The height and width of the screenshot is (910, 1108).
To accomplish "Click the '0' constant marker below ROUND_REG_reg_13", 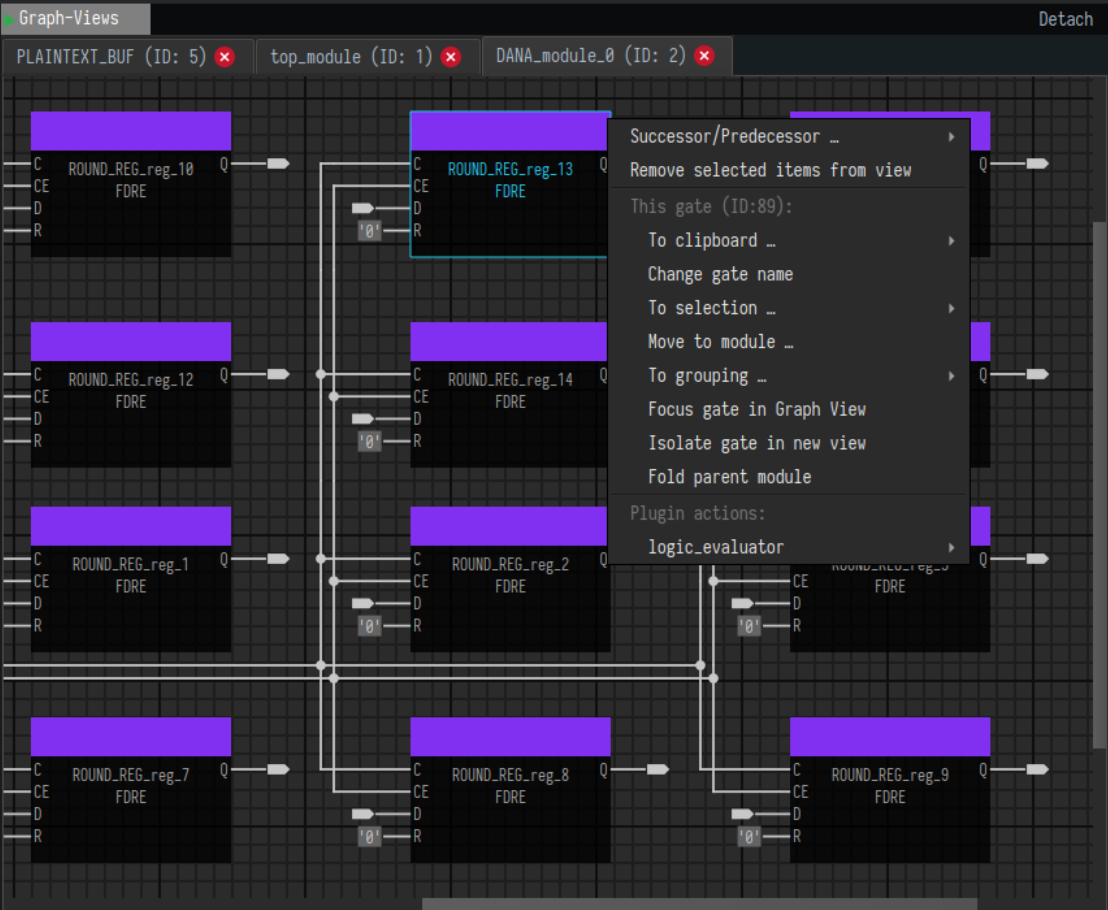I will tap(368, 232).
